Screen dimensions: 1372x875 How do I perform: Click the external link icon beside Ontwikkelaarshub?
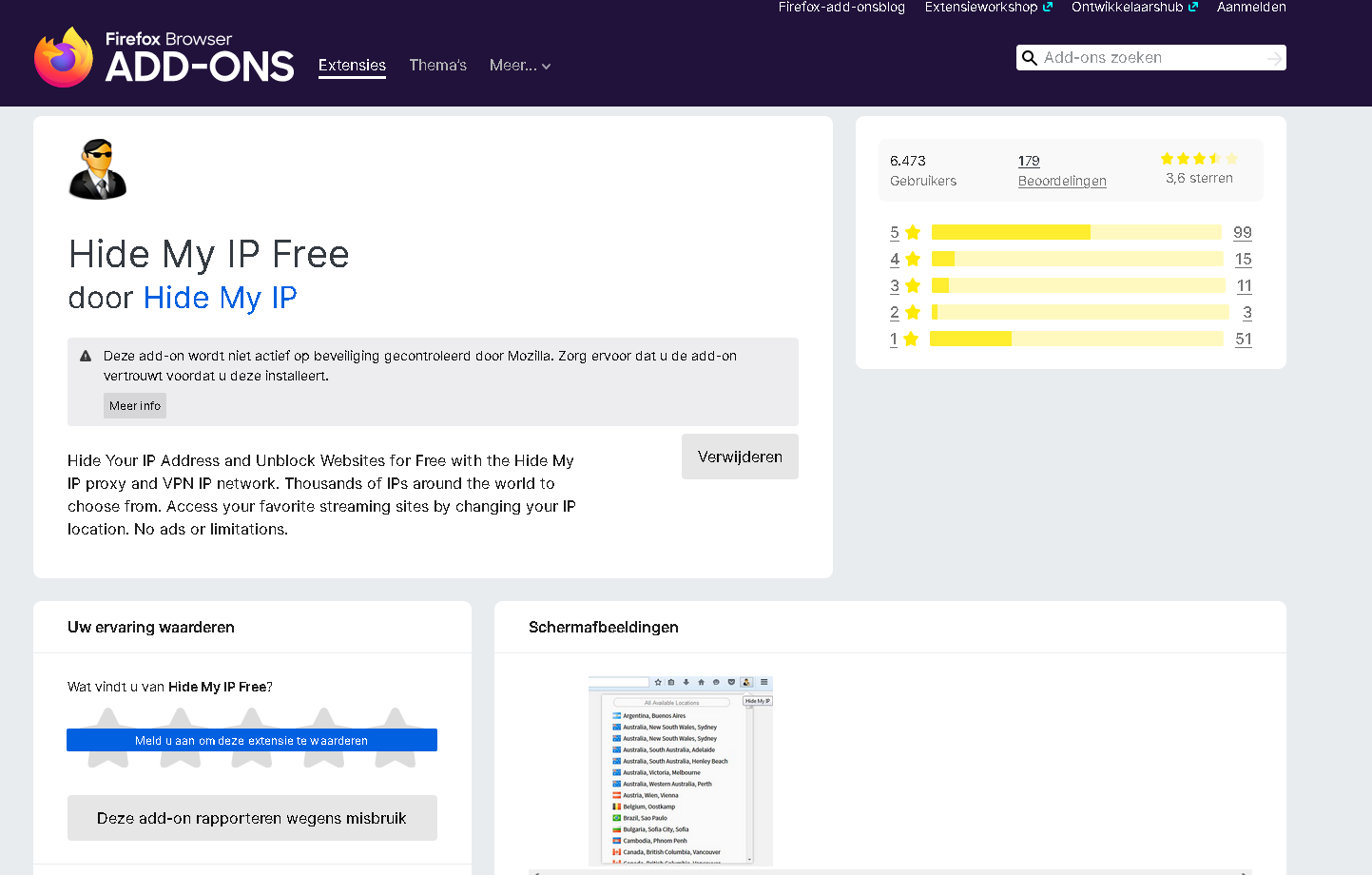point(1193,7)
